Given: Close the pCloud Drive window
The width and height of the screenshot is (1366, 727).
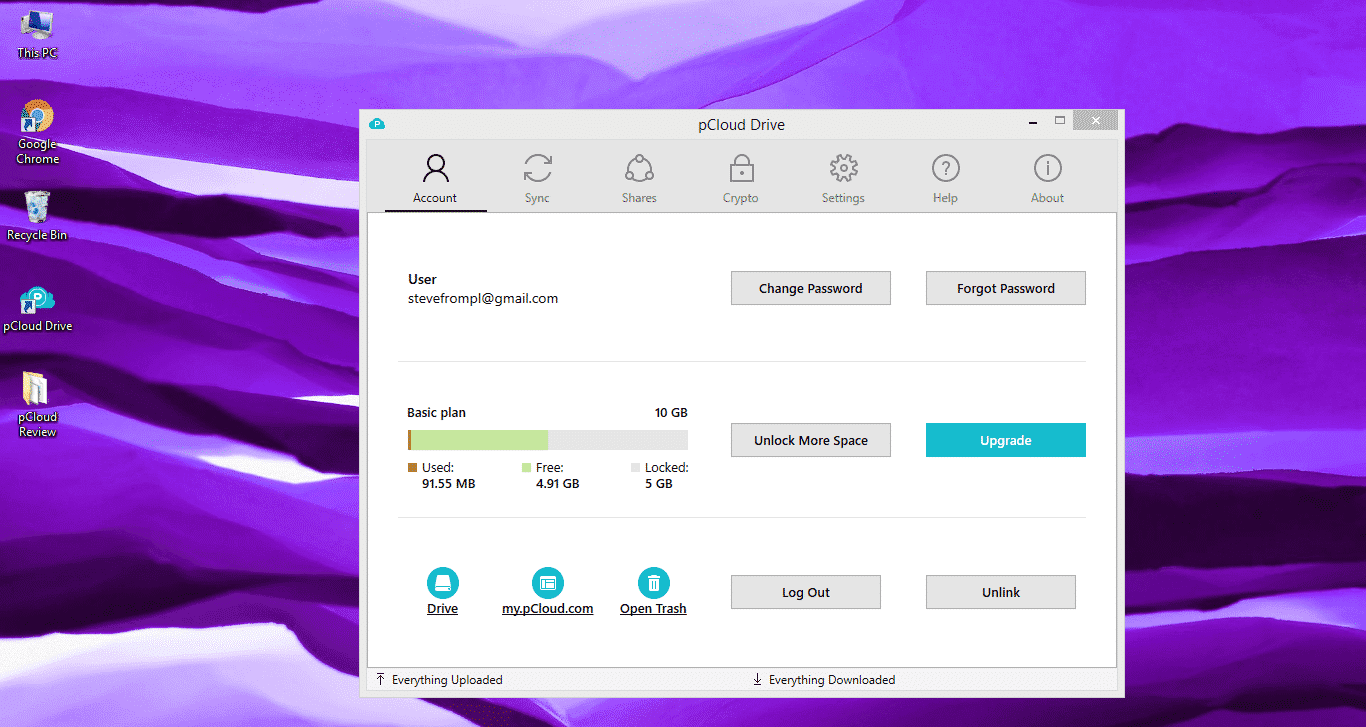Looking at the screenshot, I should pos(1096,121).
